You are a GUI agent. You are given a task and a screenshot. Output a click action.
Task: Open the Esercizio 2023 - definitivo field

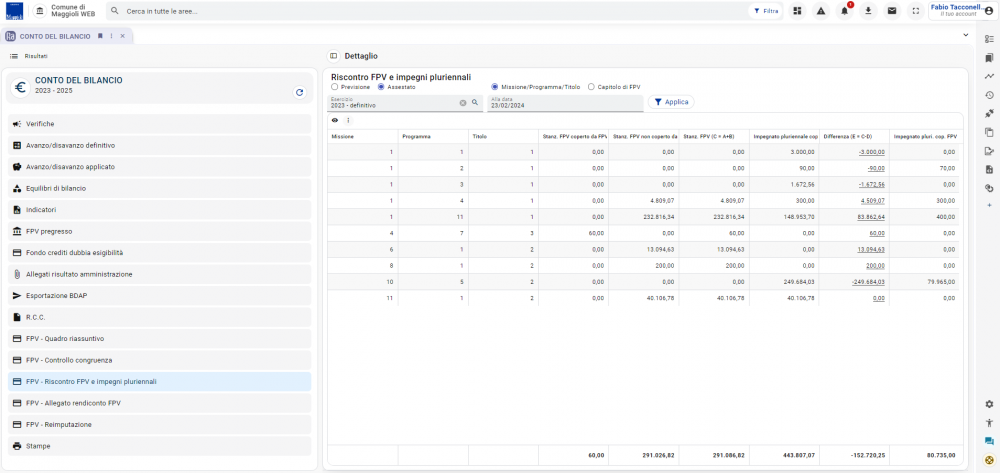[x=405, y=103]
